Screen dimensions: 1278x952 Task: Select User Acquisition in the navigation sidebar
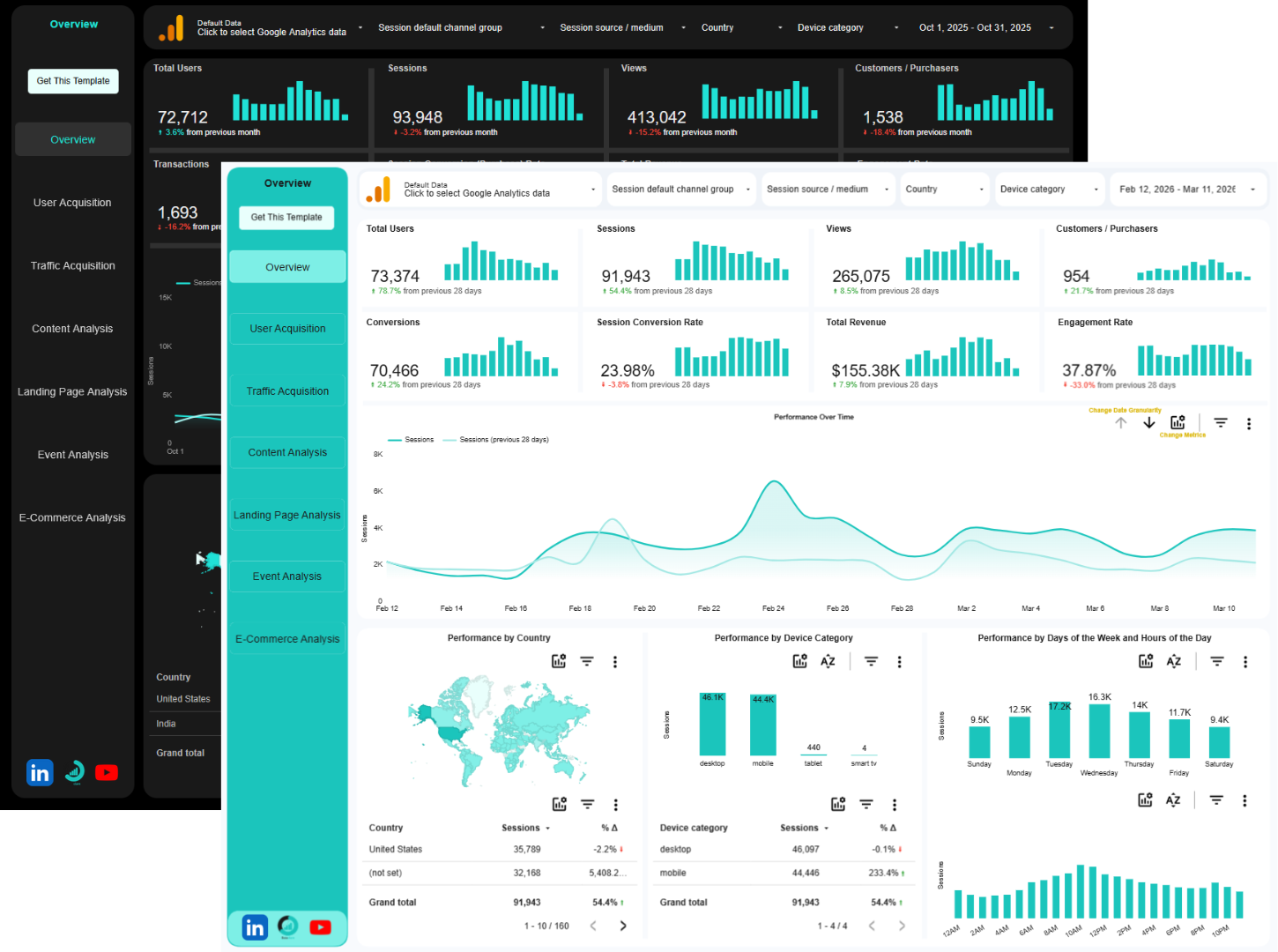pos(287,328)
